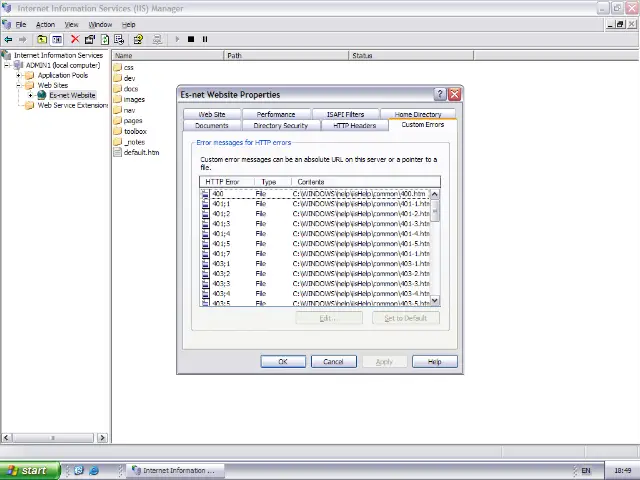The image size is (640, 480).
Task: Collapse the Web Sites node
Action: coord(18,85)
